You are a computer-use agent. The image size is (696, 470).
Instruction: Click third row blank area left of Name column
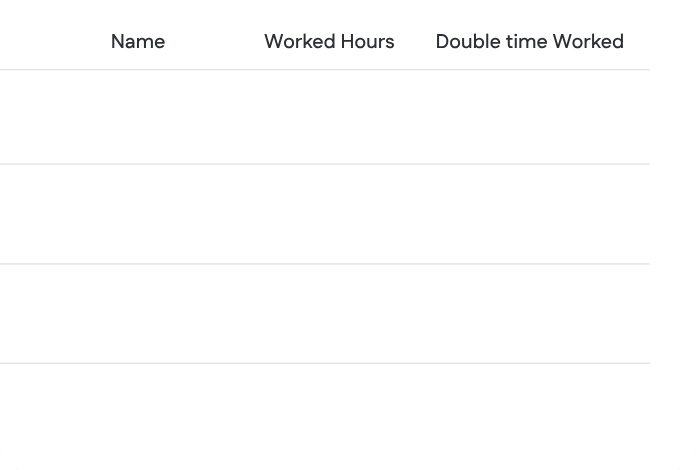[40, 313]
